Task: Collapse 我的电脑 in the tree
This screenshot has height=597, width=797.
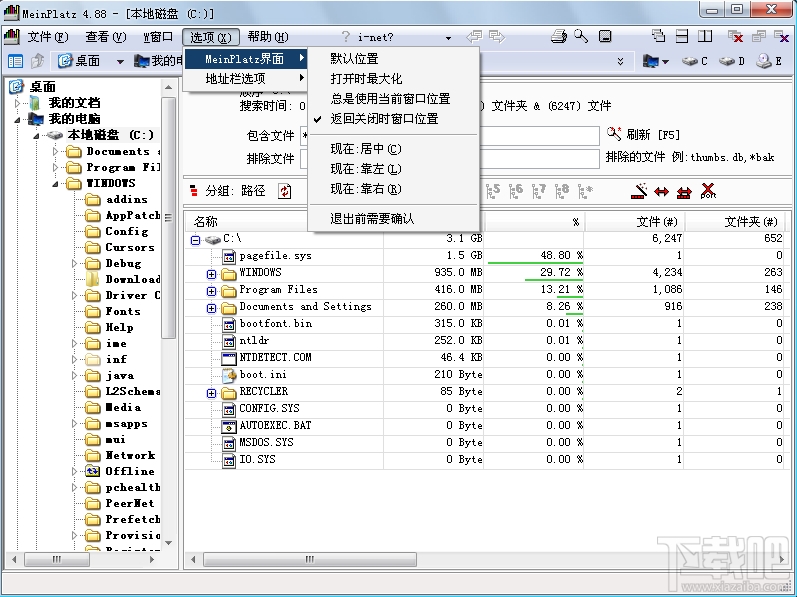Action: click(x=18, y=120)
